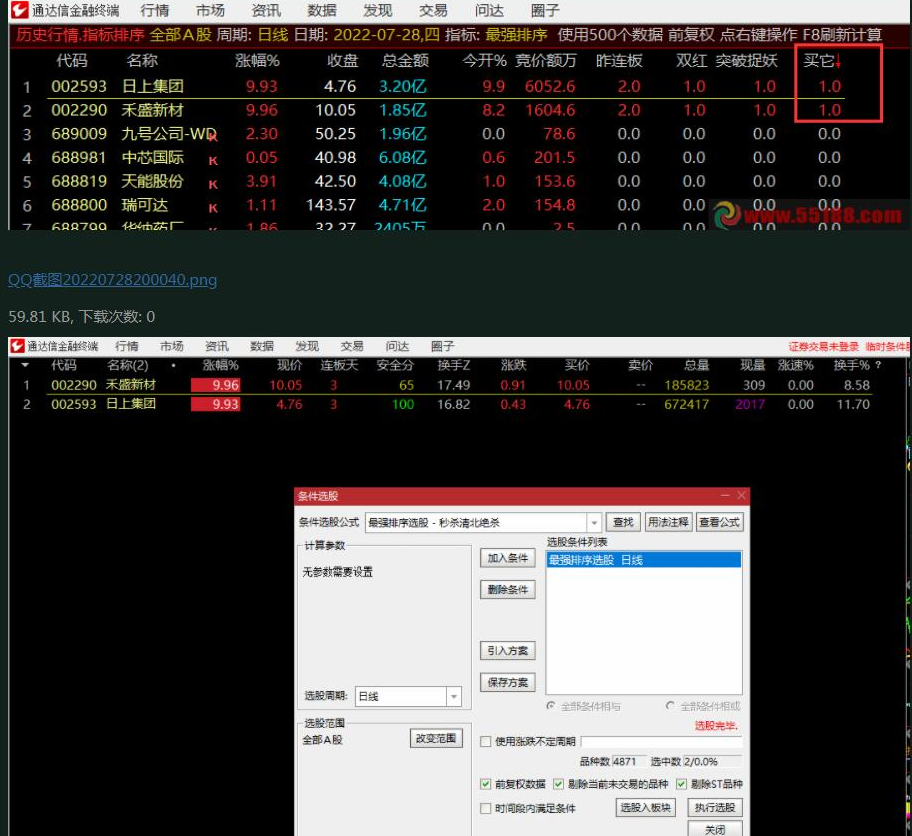This screenshot has width=912, height=836.
Task: Click the 换手Z column header
Action: [454, 365]
